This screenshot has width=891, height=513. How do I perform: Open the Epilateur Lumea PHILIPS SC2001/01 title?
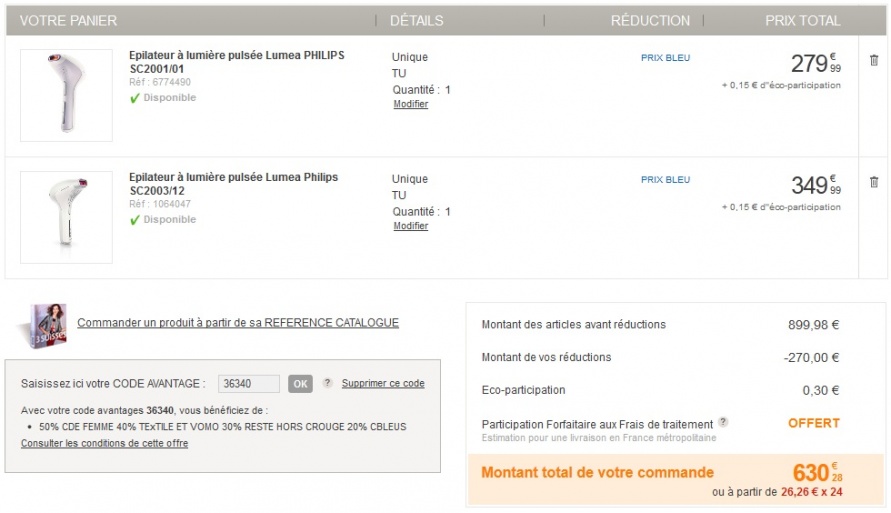click(x=236, y=62)
